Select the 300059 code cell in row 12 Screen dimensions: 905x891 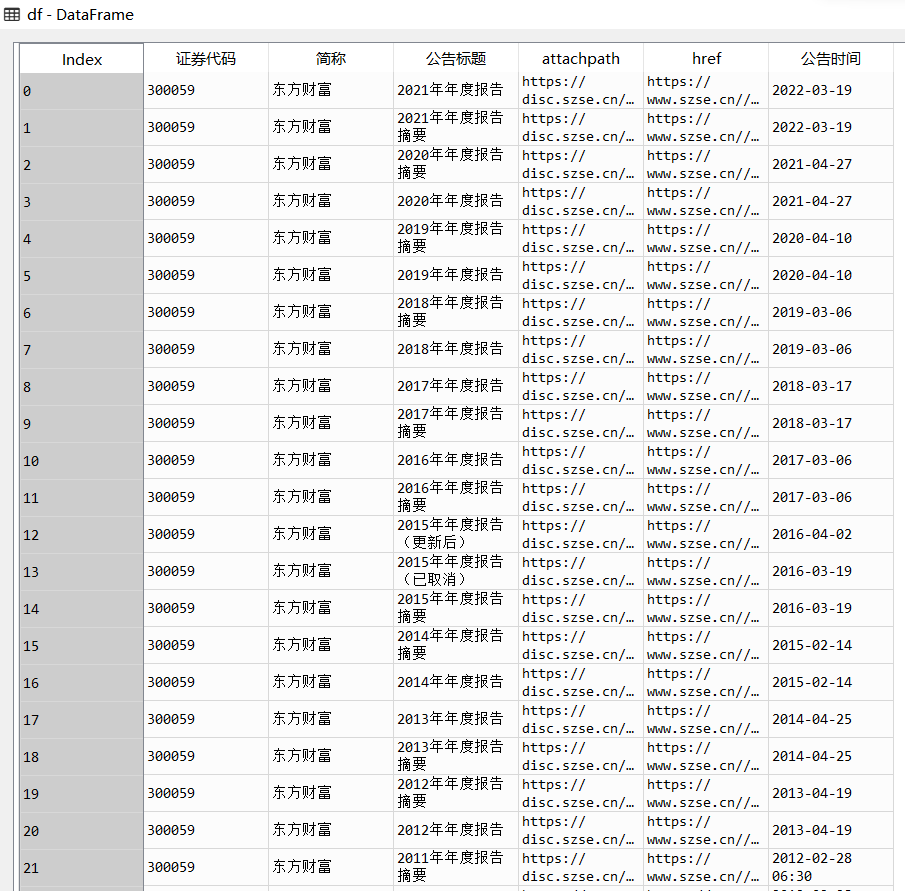(x=206, y=534)
